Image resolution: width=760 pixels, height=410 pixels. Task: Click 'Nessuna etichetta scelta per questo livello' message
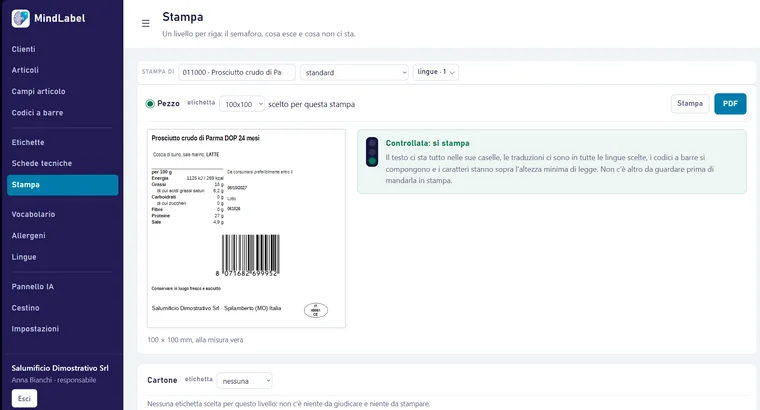[x=288, y=404]
